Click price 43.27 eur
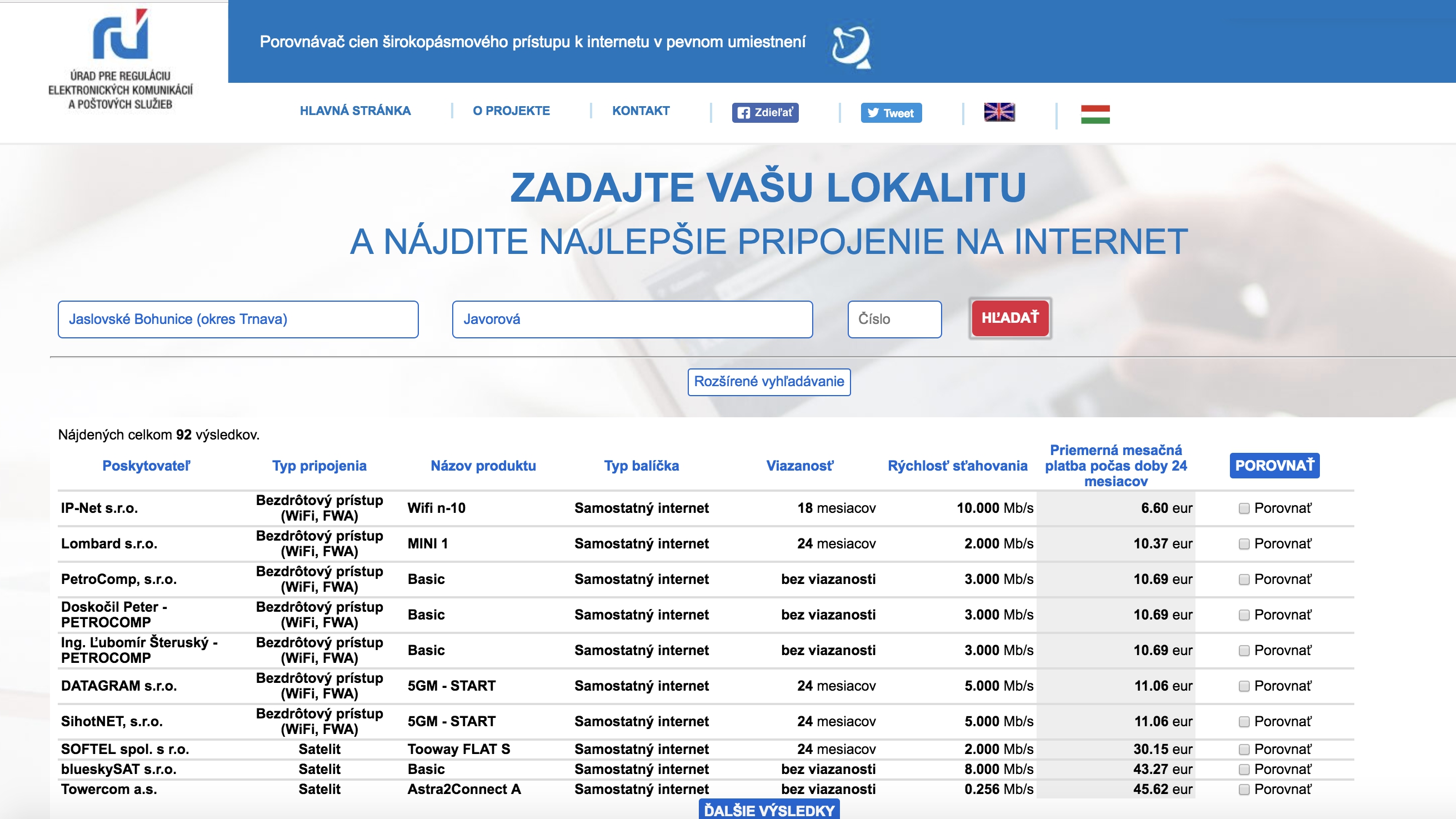 1163,768
